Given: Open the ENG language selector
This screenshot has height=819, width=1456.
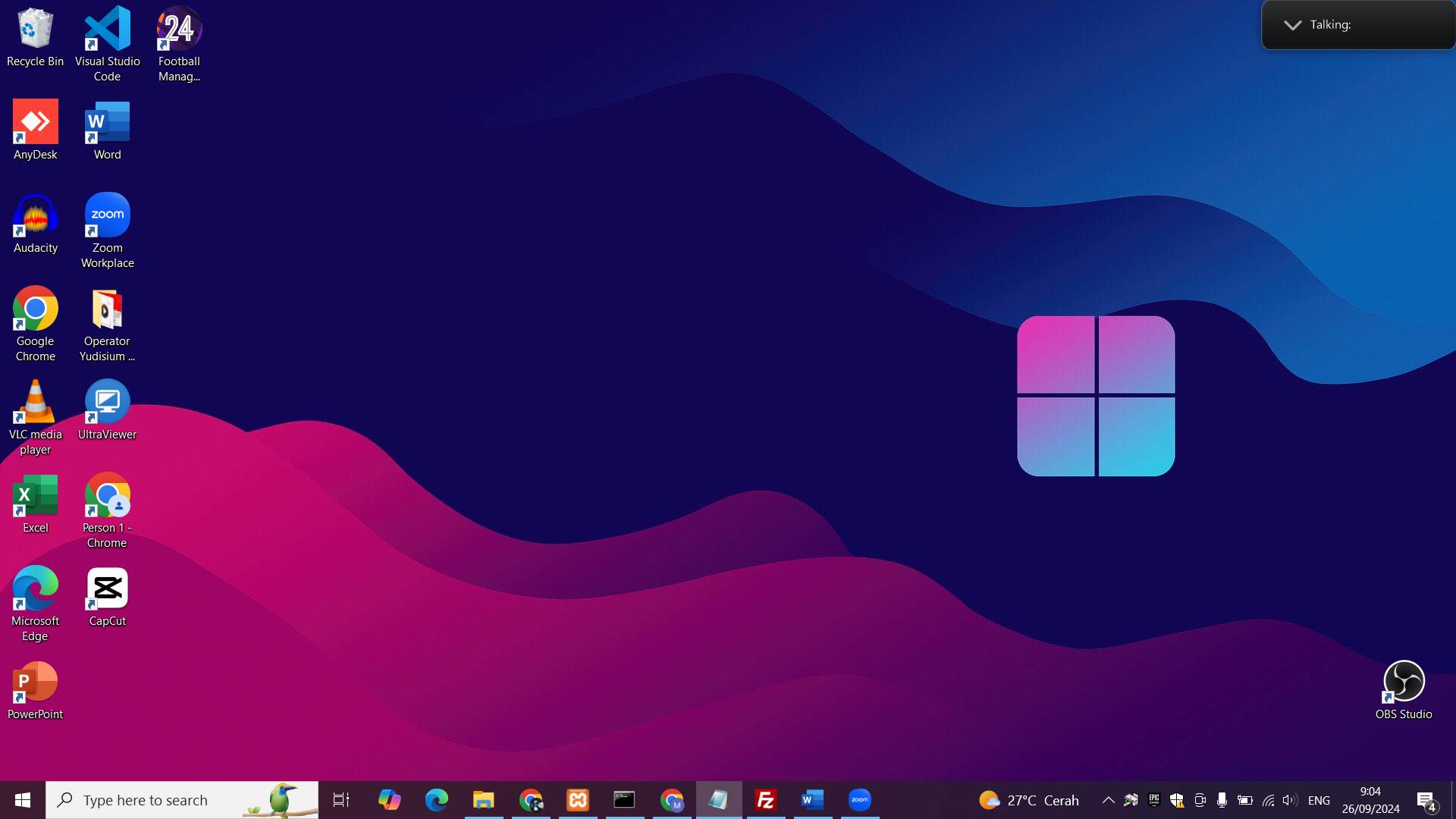Looking at the screenshot, I should pos(1319,800).
